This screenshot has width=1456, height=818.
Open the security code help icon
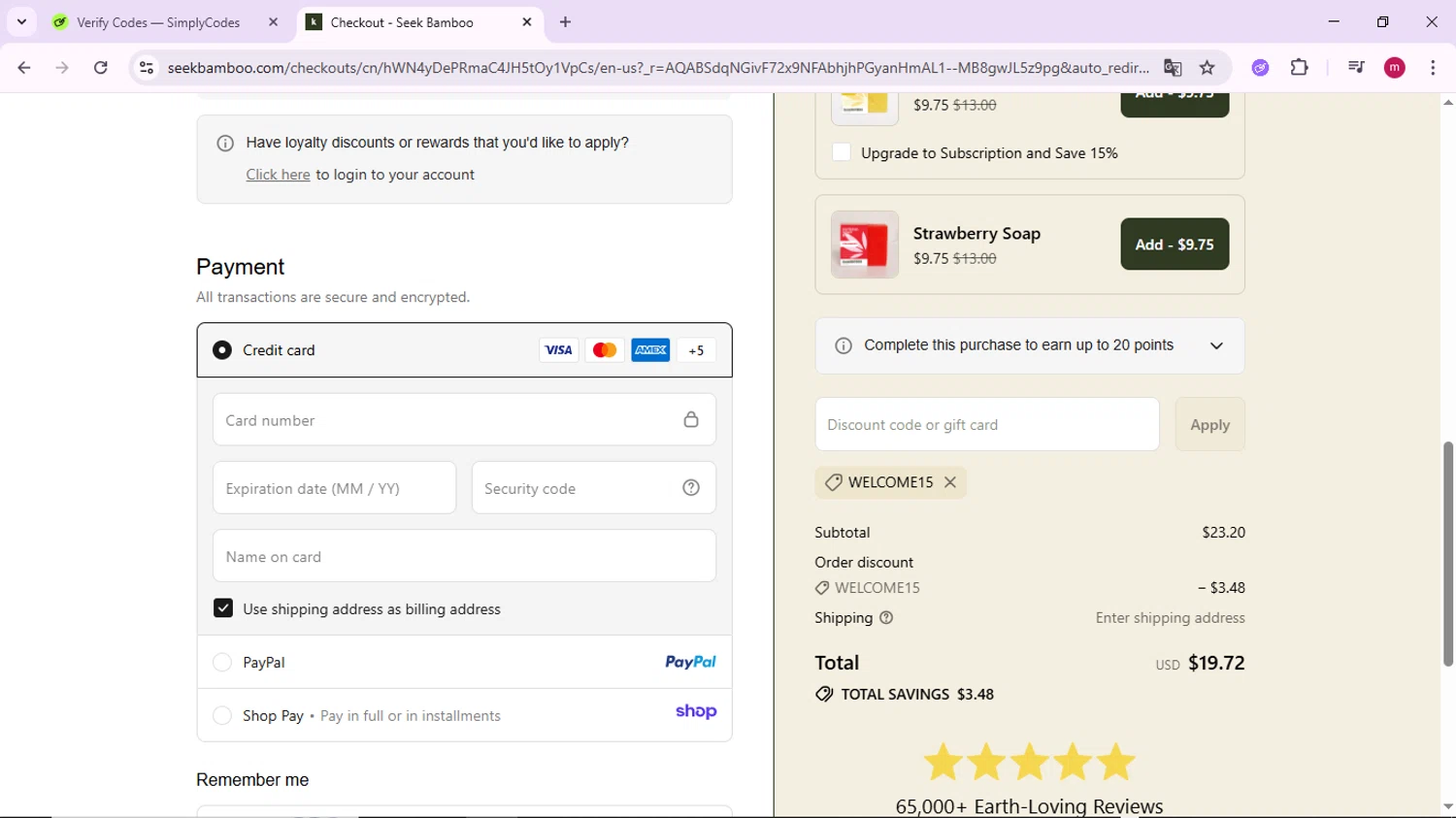tap(691, 488)
